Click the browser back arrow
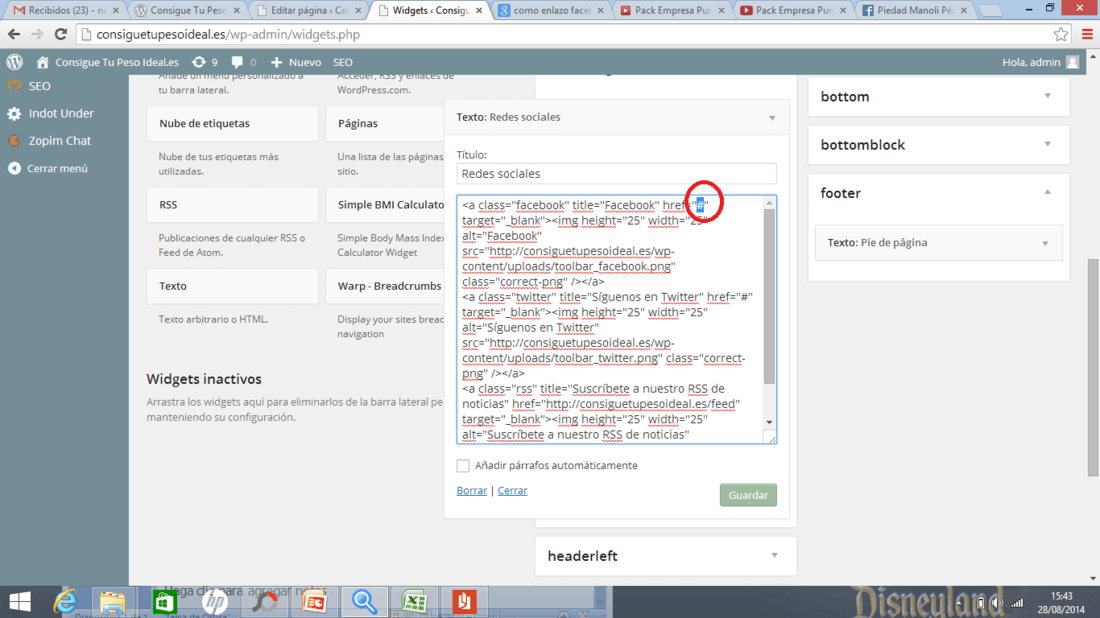Viewport: 1100px width, 618px height. (x=14, y=34)
